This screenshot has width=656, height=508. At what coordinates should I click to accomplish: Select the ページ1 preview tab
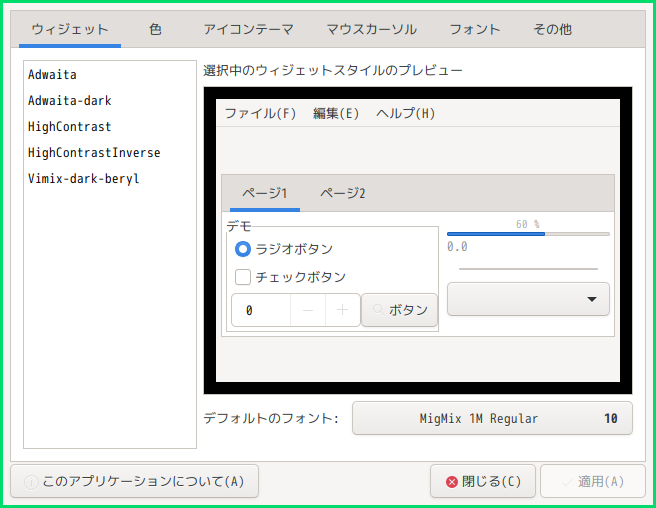click(x=265, y=193)
